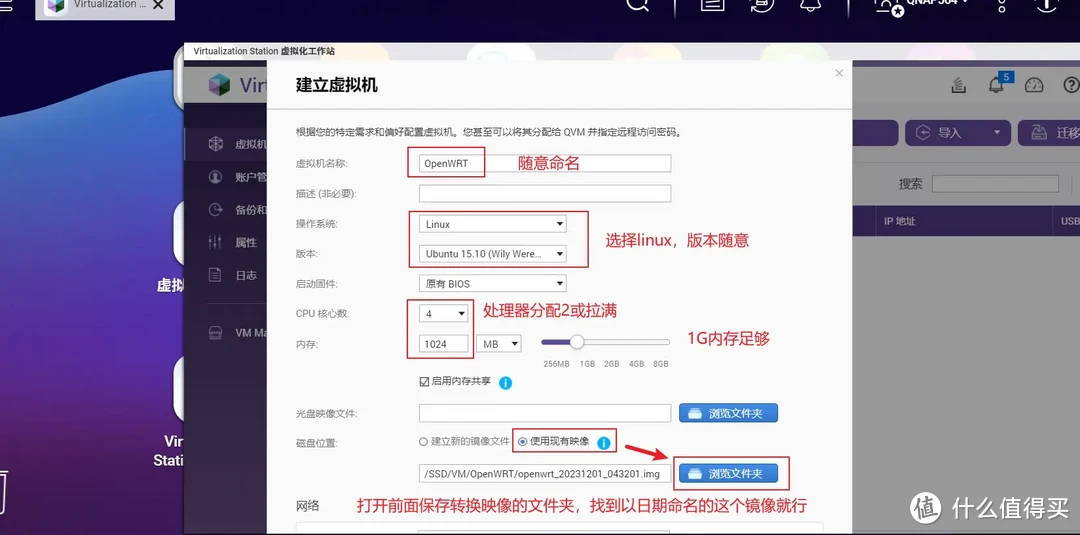Screen dimensions: 1080x535
Task: Click the 描述 (非必要) input field
Action: point(545,193)
